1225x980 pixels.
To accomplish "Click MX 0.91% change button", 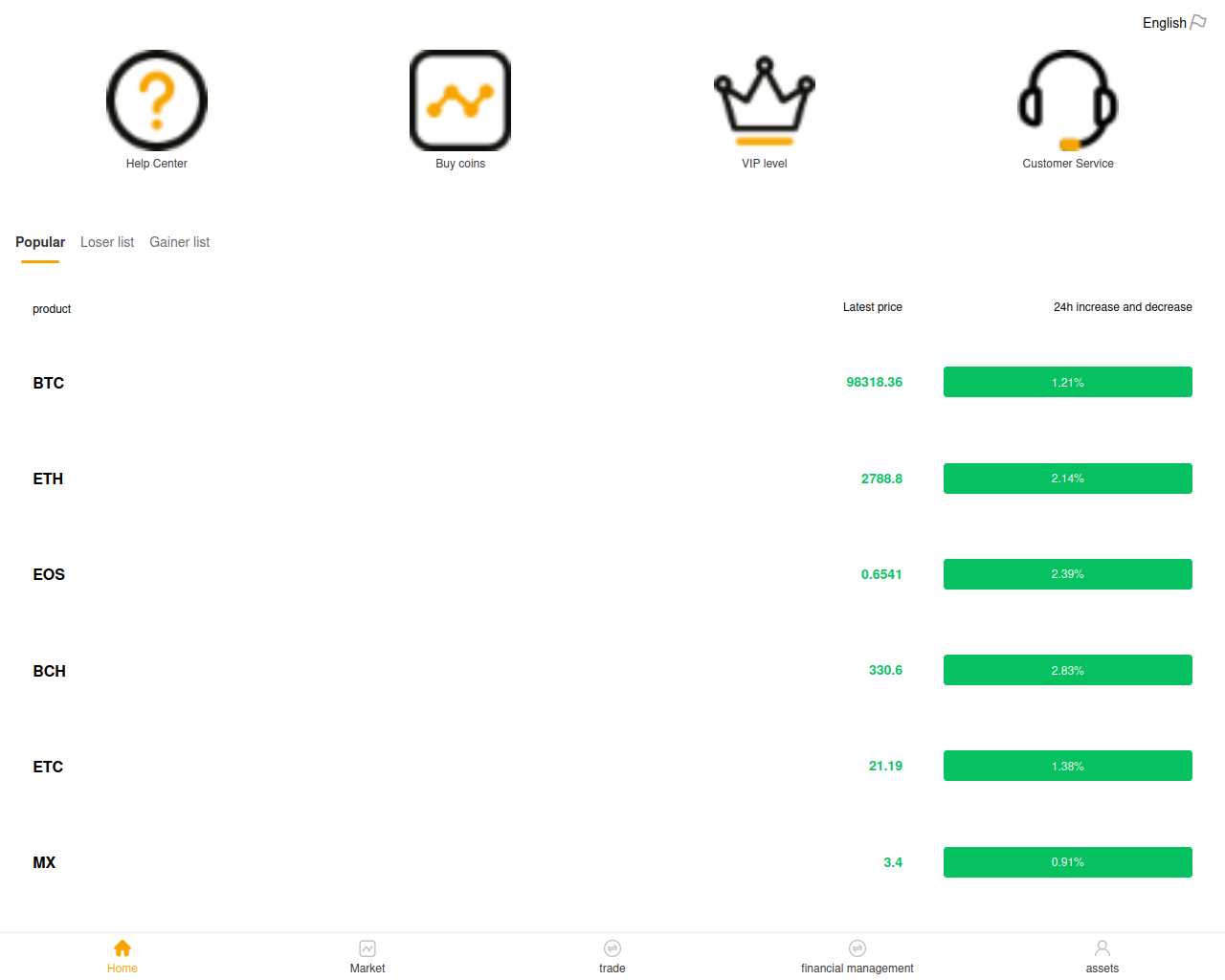I will 1068,862.
